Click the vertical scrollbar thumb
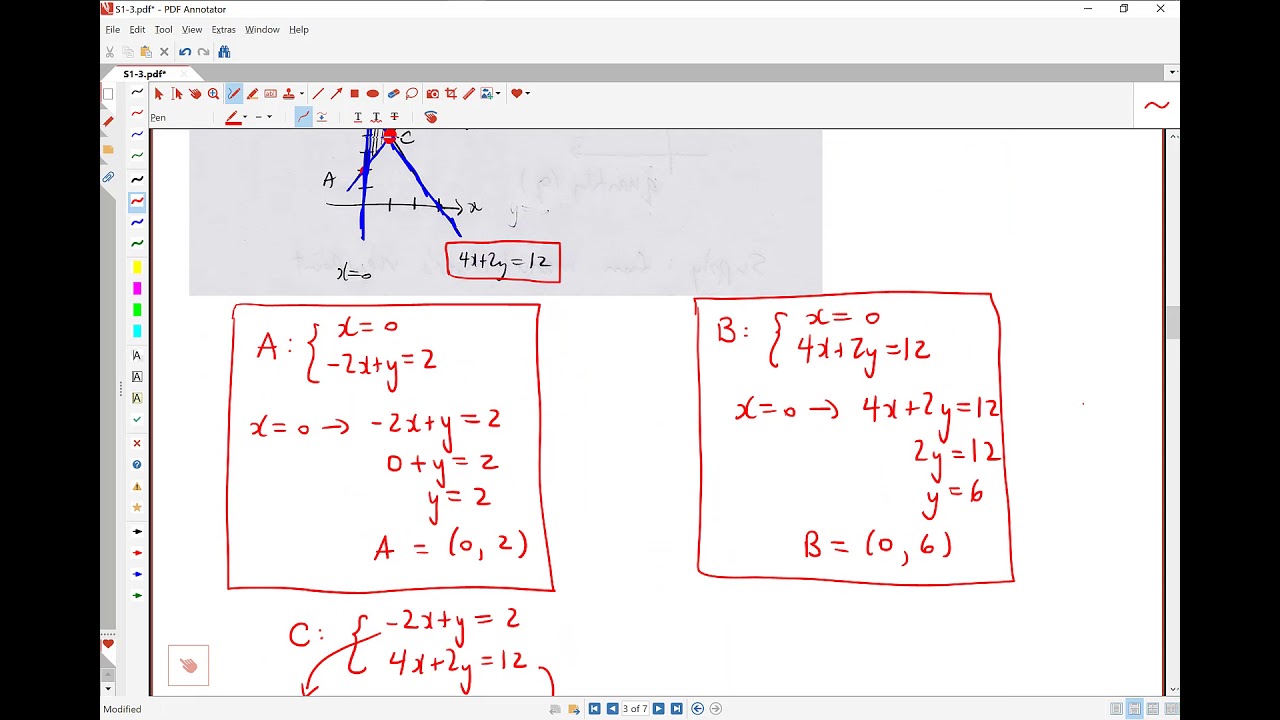 [1172, 323]
